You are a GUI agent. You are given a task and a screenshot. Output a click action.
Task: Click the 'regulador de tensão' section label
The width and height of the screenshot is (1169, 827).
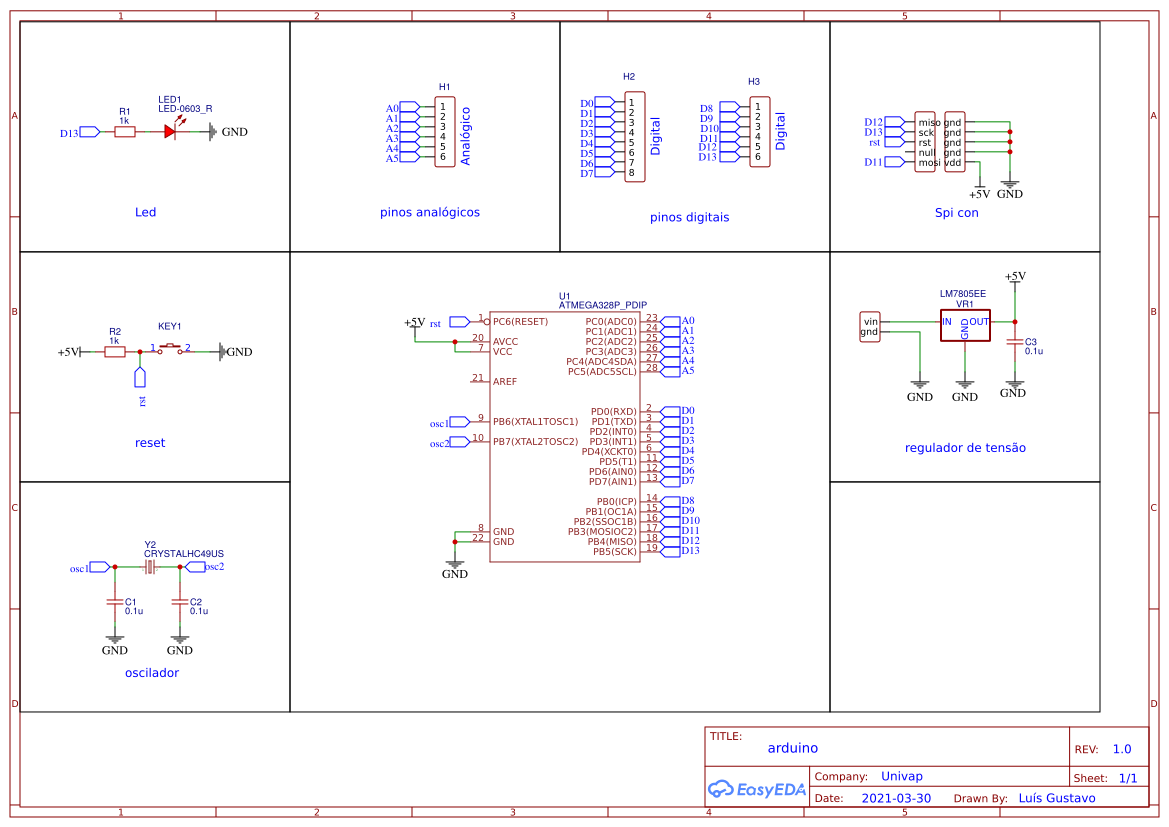964,448
